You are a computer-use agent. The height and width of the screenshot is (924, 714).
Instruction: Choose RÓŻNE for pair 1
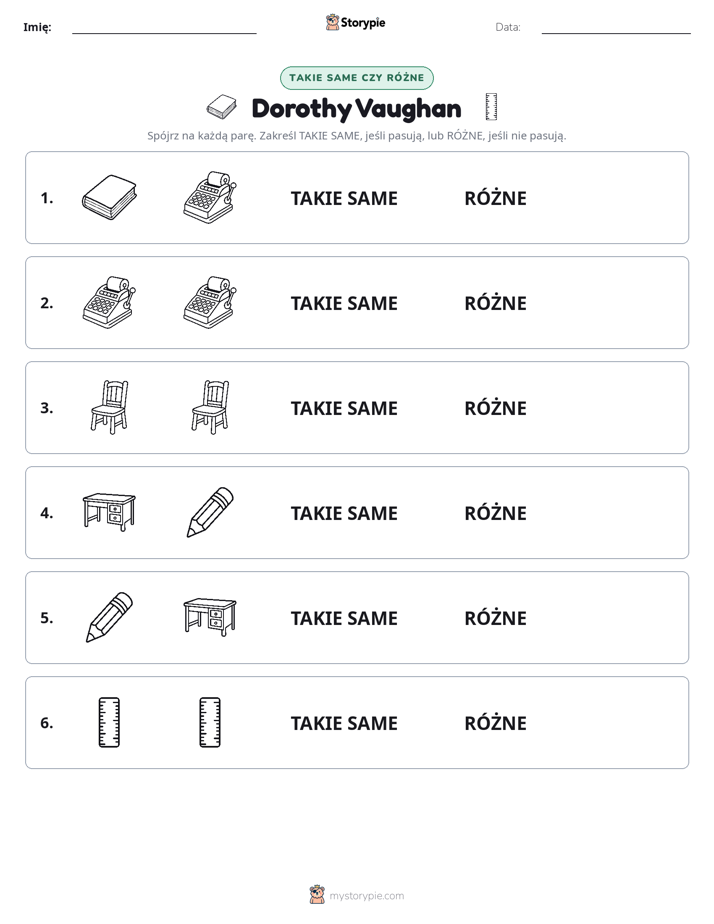[495, 198]
